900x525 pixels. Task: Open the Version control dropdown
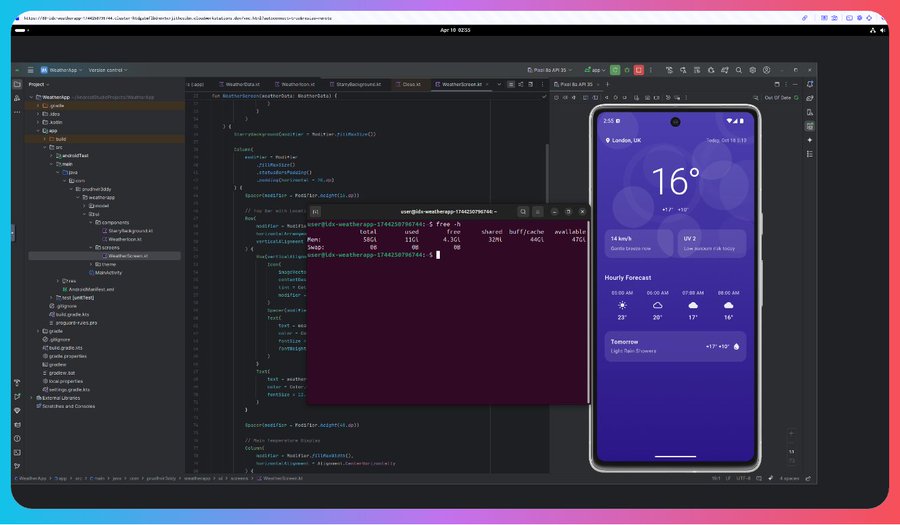pyautogui.click(x=108, y=70)
